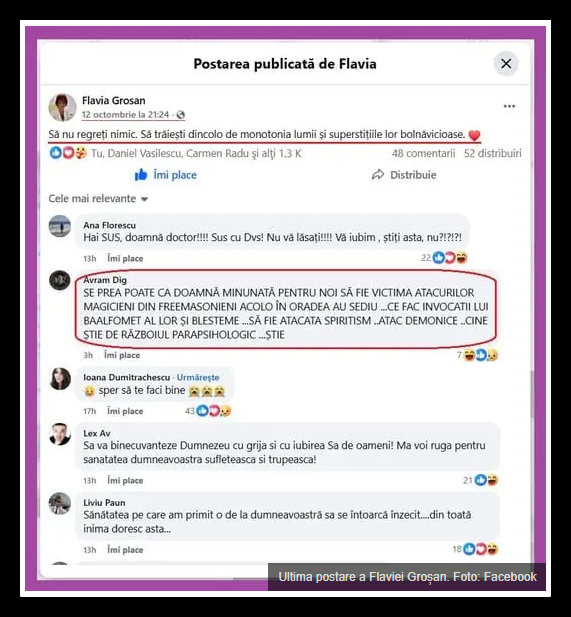
Task: Click the share arrow icon beside Distribuie
Action: [x=378, y=175]
